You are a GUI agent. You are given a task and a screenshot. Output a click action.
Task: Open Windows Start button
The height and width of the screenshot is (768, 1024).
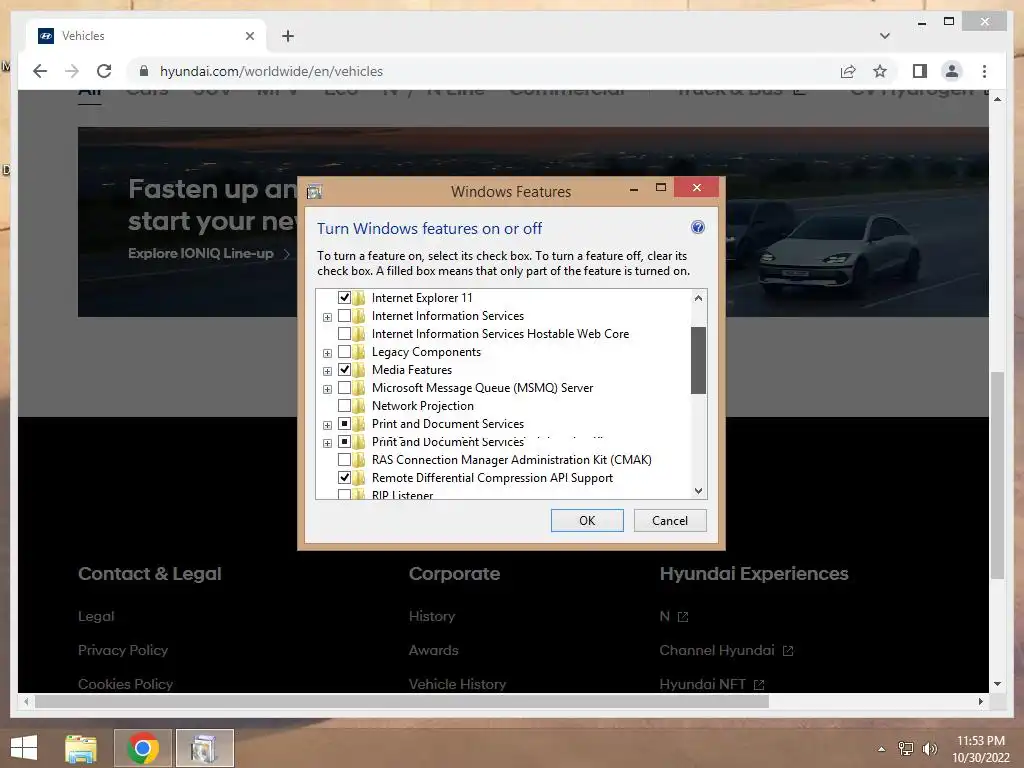[24, 748]
